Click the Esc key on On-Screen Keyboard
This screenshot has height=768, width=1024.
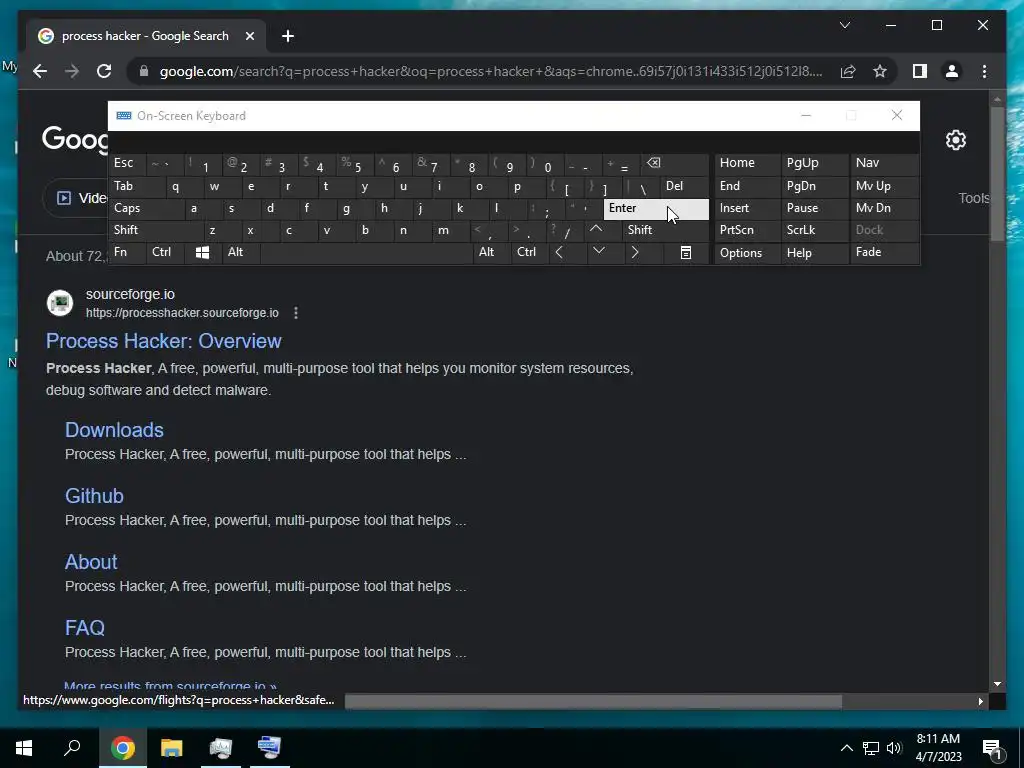(127, 164)
